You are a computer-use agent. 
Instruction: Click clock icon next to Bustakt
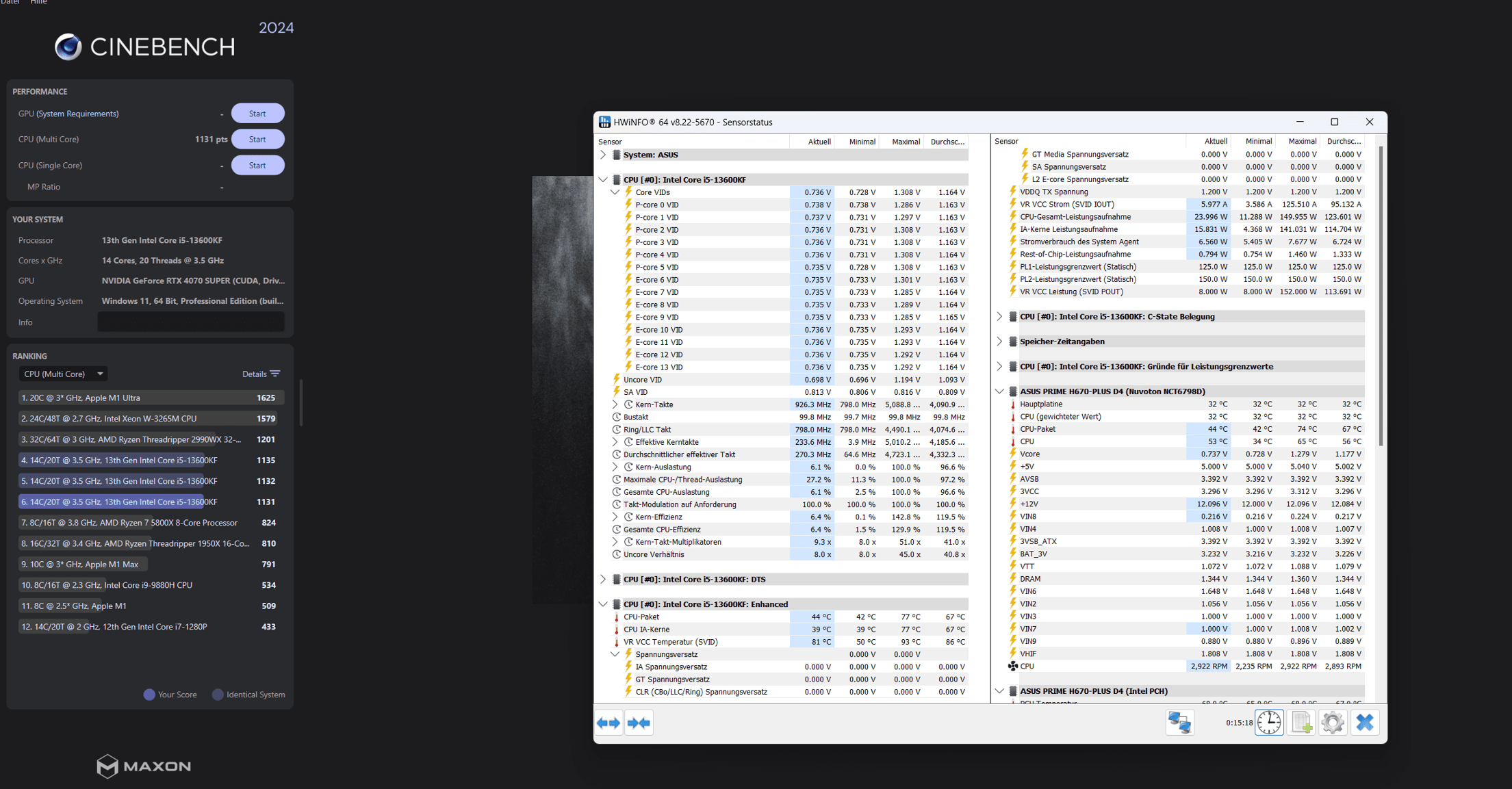tap(616, 417)
